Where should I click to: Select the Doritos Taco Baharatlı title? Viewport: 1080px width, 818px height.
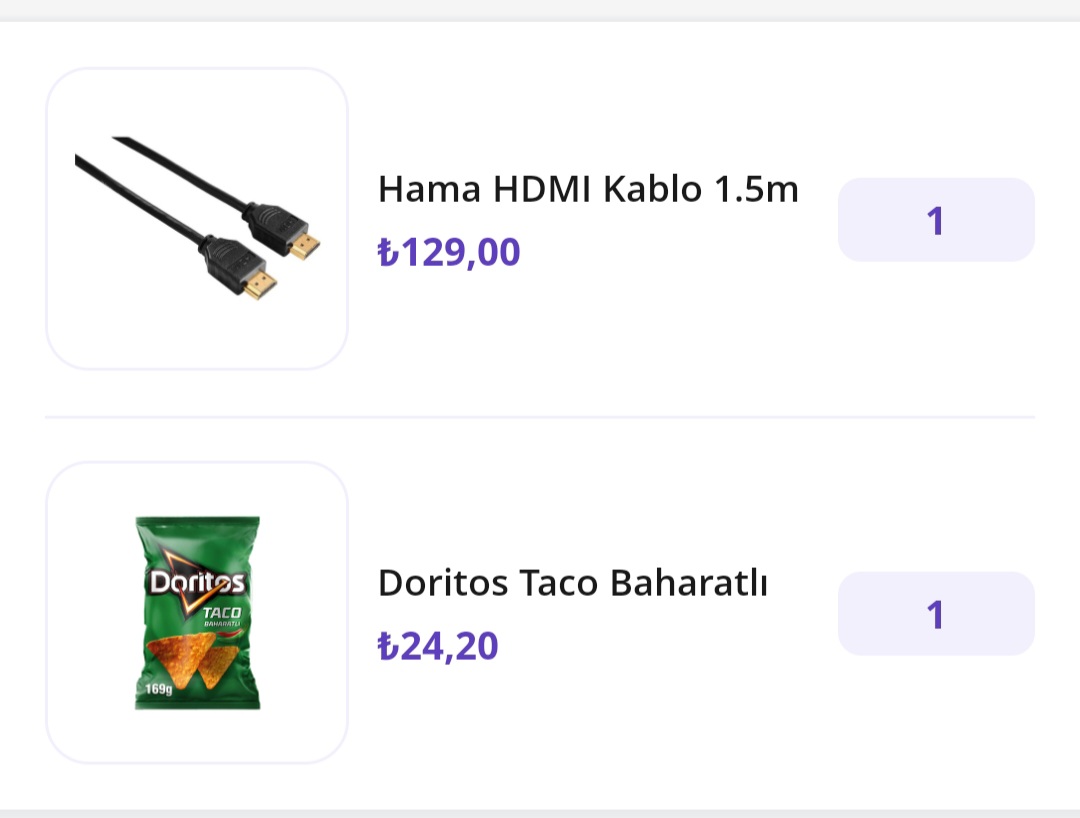[x=572, y=582]
